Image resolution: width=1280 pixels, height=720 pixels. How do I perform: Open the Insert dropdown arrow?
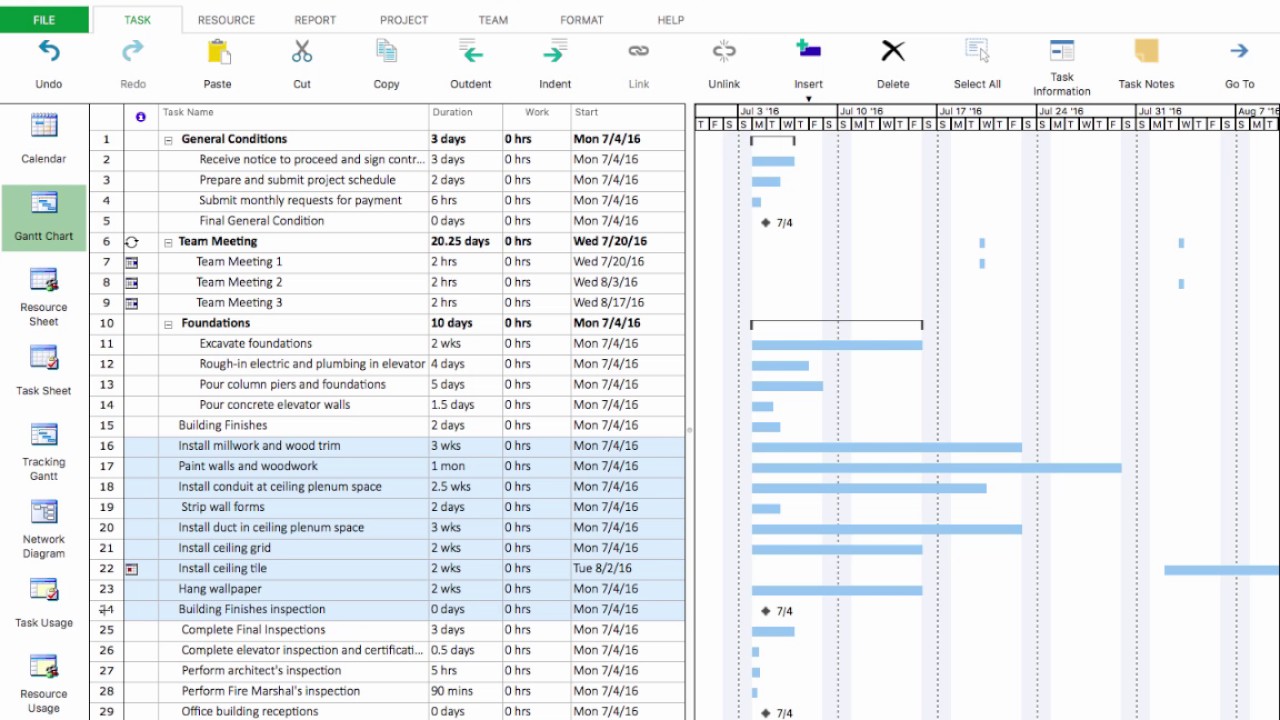[808, 99]
